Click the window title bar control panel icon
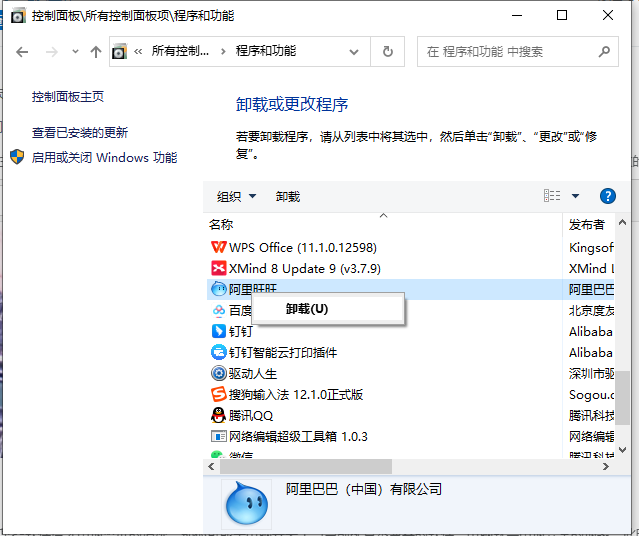This screenshot has width=639, height=536. click(18, 16)
